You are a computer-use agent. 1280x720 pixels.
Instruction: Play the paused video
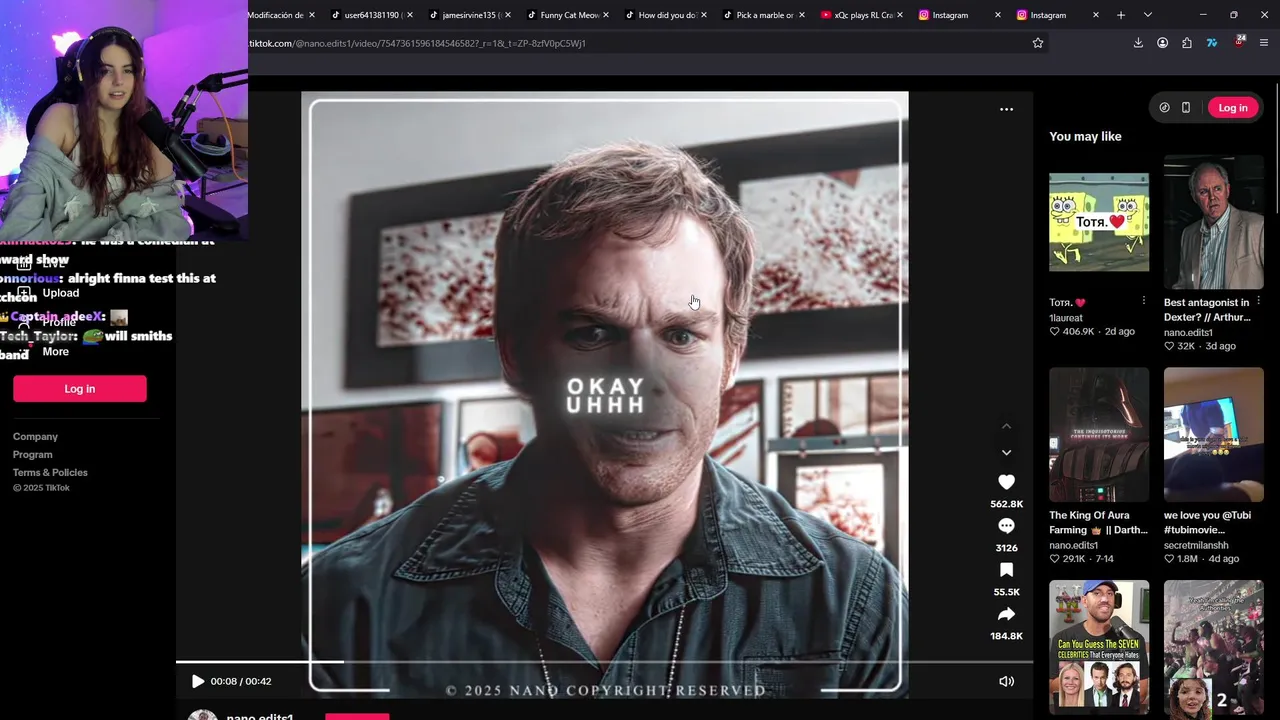197,681
